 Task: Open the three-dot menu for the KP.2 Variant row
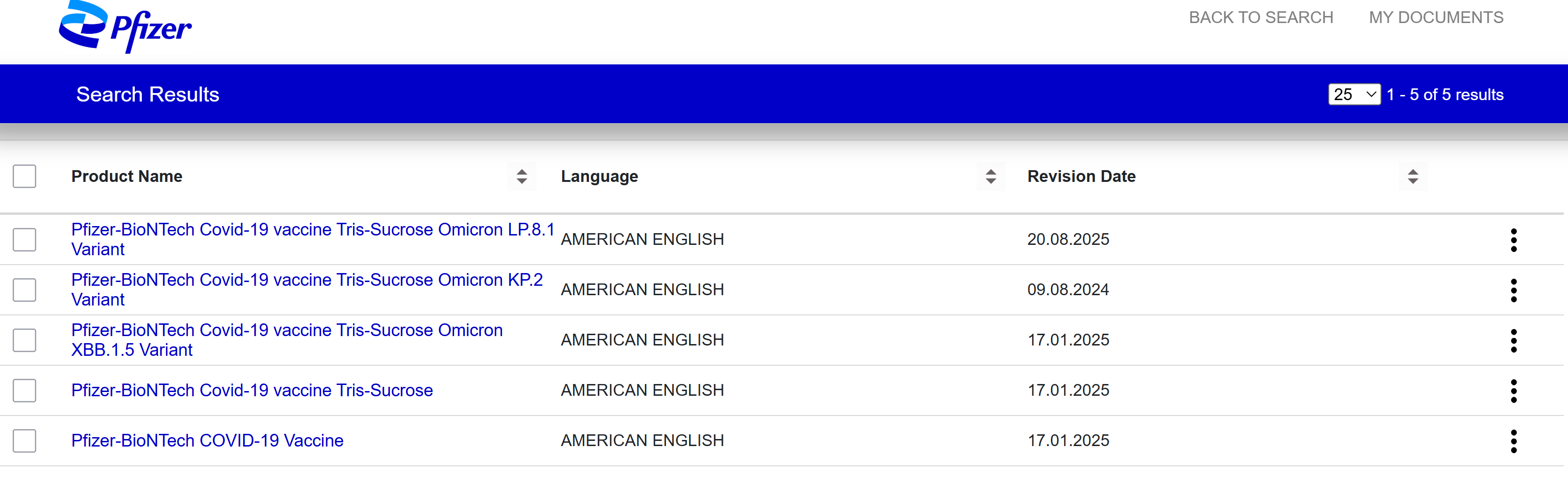[x=1513, y=290]
